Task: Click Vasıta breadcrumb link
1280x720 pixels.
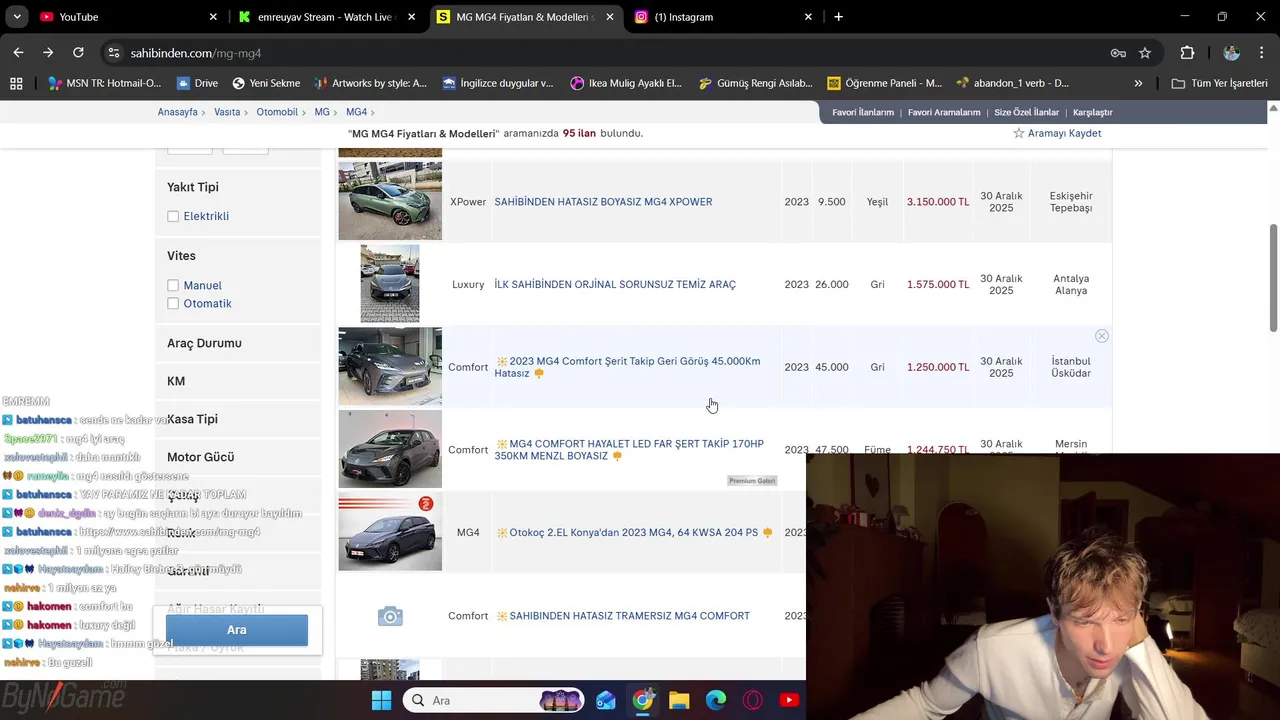Action: (x=227, y=112)
